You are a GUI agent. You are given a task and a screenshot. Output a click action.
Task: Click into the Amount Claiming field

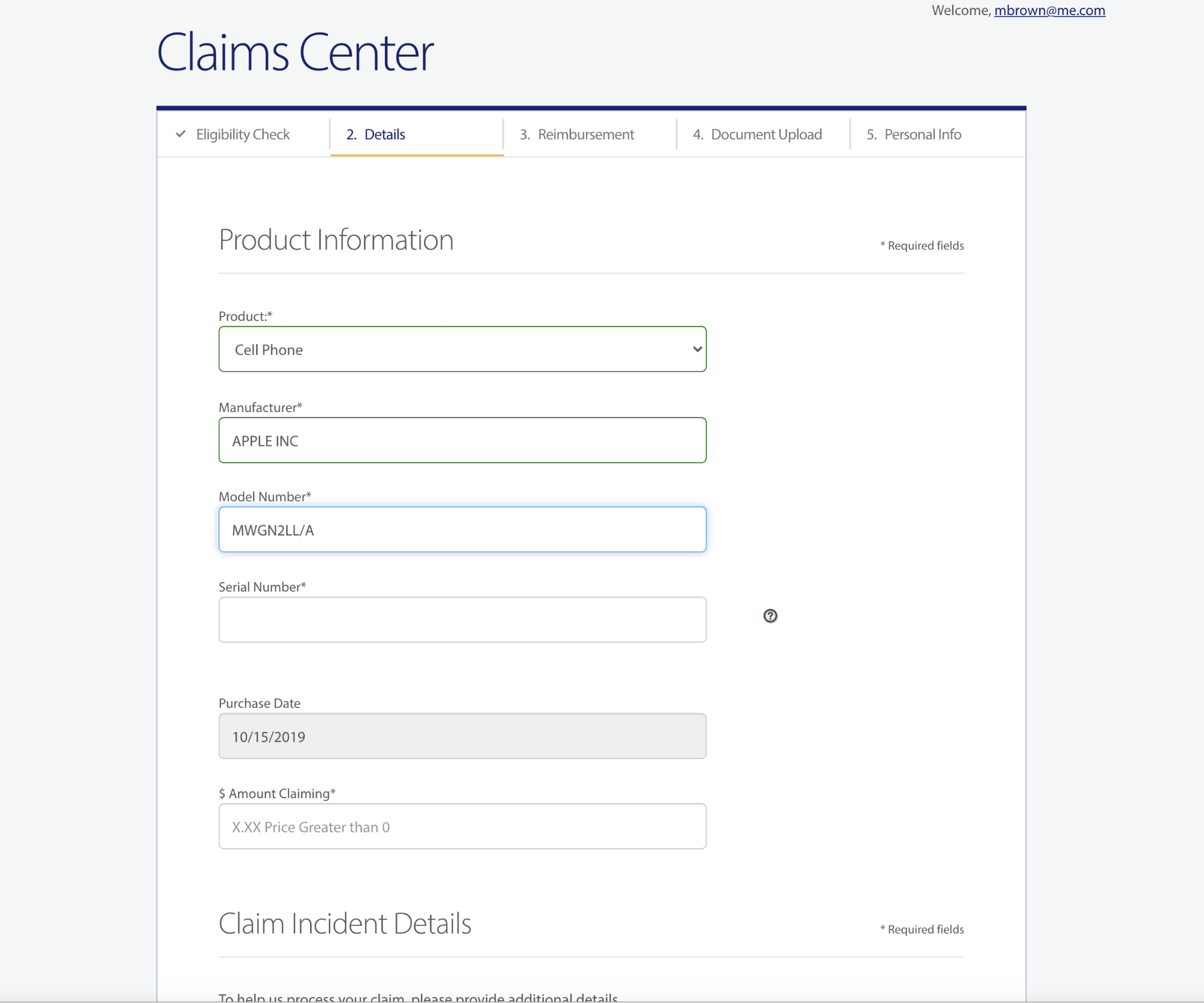tap(462, 827)
